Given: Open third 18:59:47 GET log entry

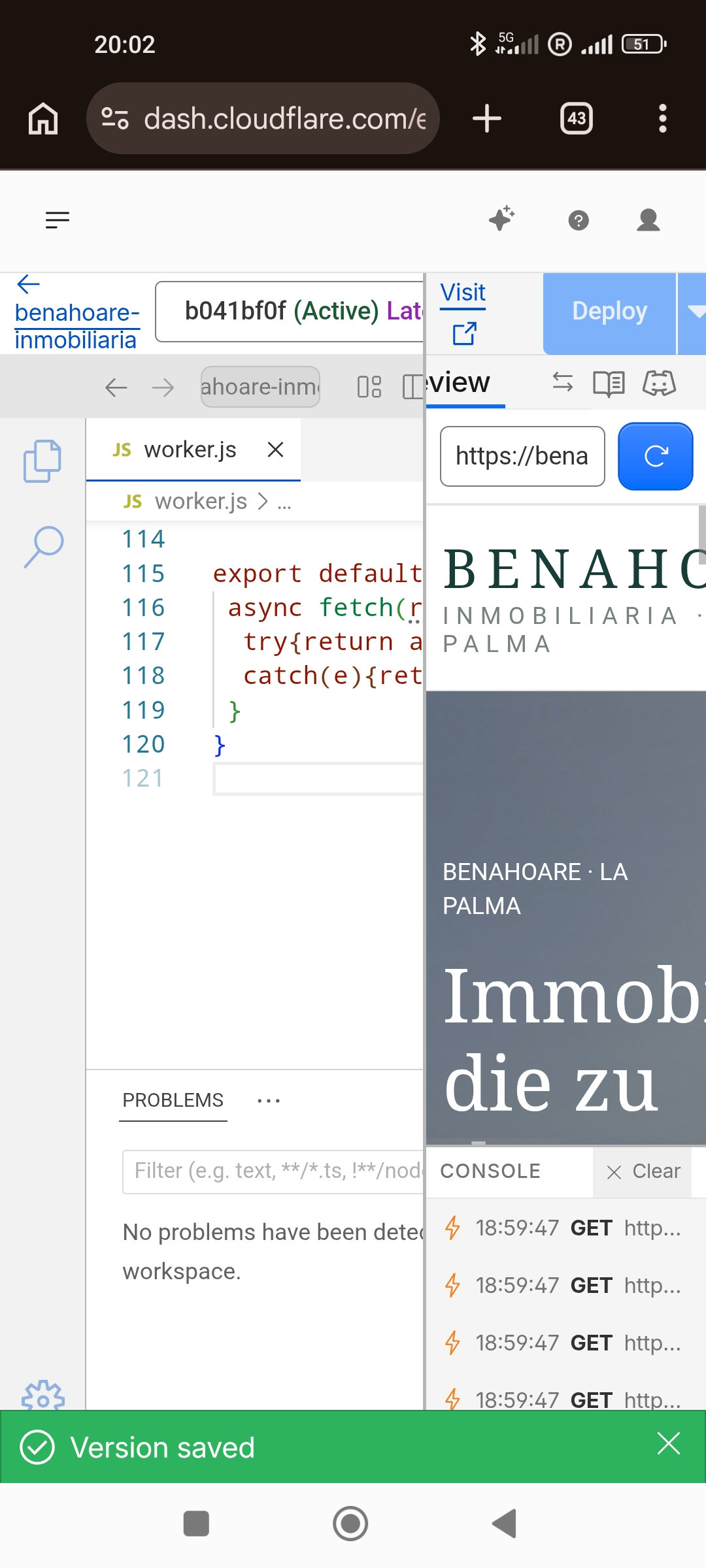Looking at the screenshot, I should click(x=565, y=1343).
